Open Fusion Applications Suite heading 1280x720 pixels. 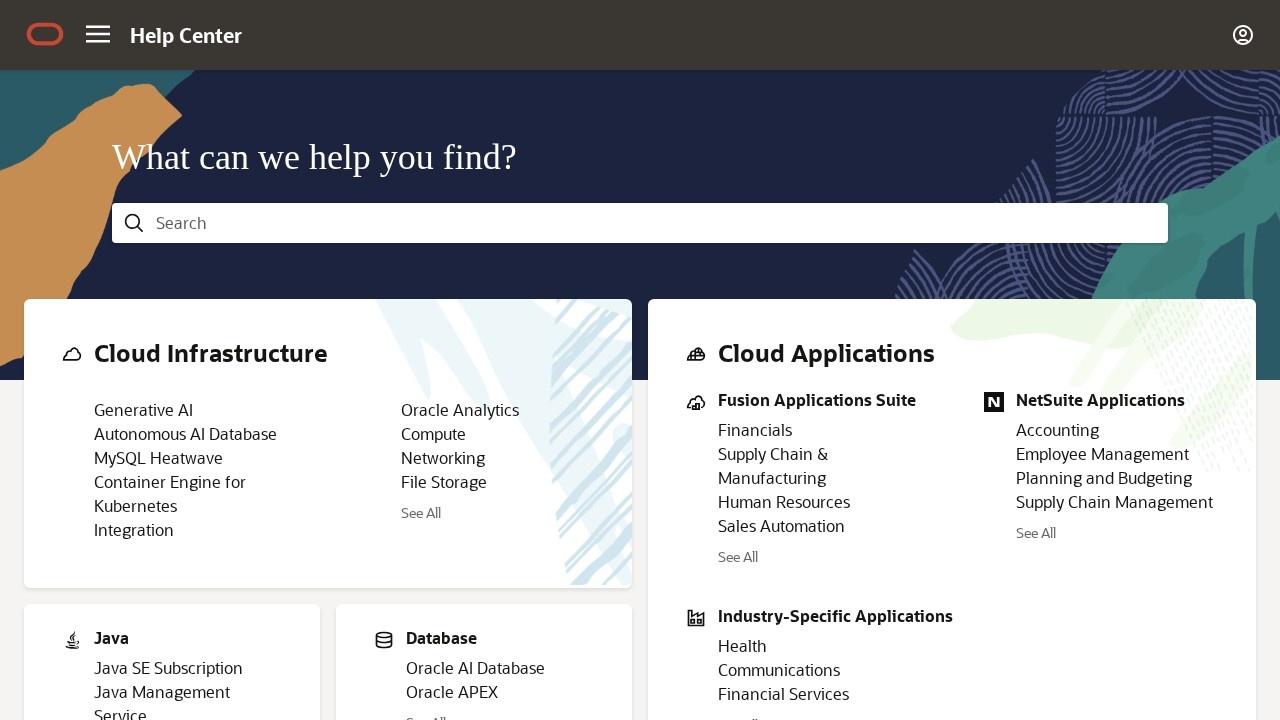pos(817,400)
